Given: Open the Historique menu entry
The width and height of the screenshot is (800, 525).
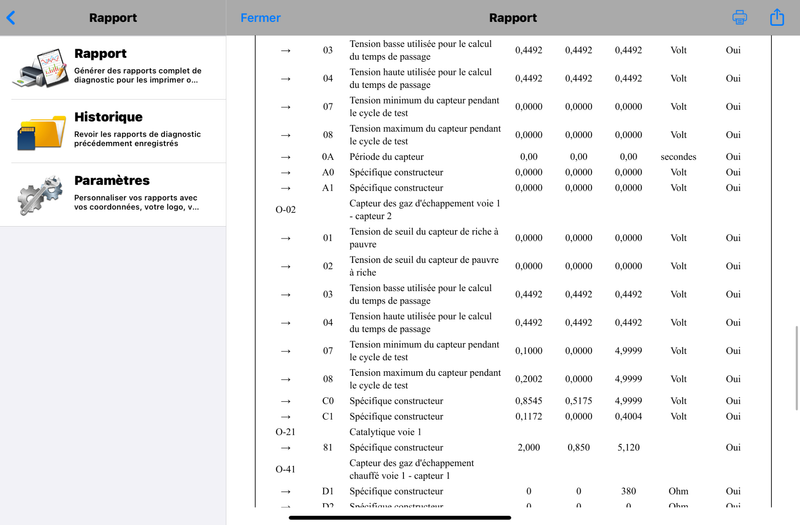Looking at the screenshot, I should point(113,131).
